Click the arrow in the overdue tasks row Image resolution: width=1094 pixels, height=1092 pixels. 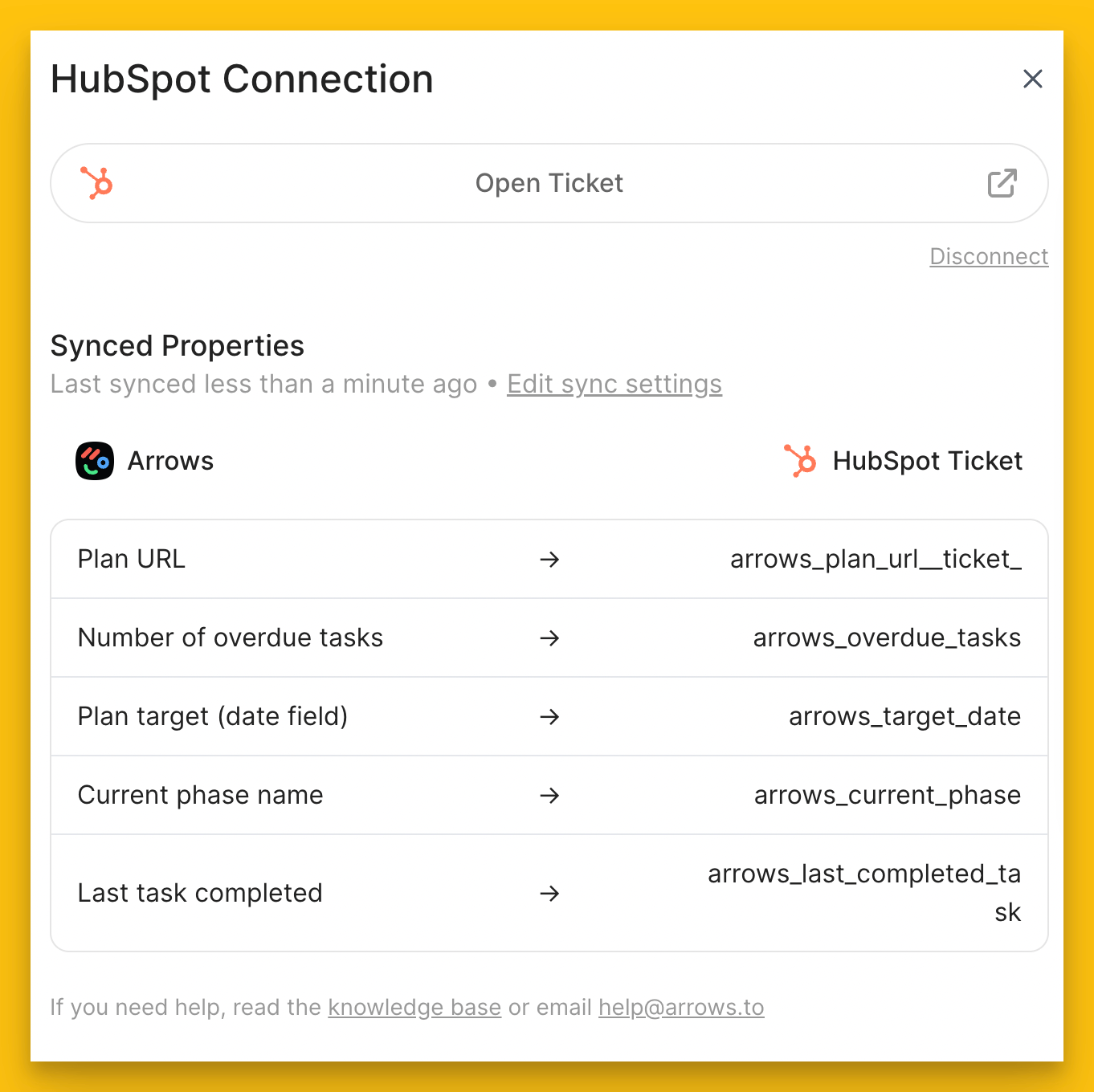pos(549,638)
